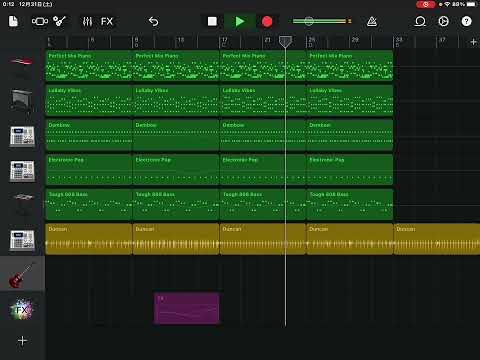This screenshot has width=480, height=360.
Task: Tap bar 13 on the ruler
Action: tap(181, 40)
